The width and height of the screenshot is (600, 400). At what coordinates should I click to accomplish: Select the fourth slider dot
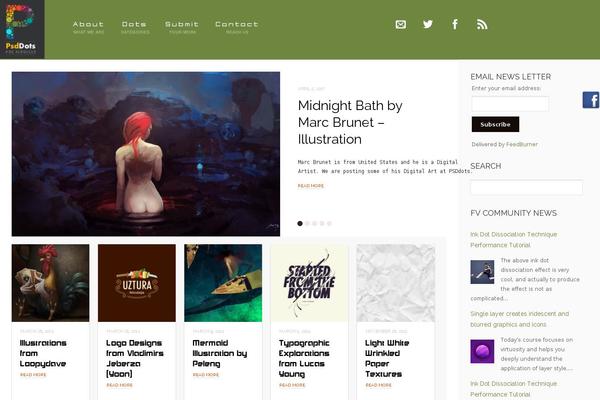[322, 224]
